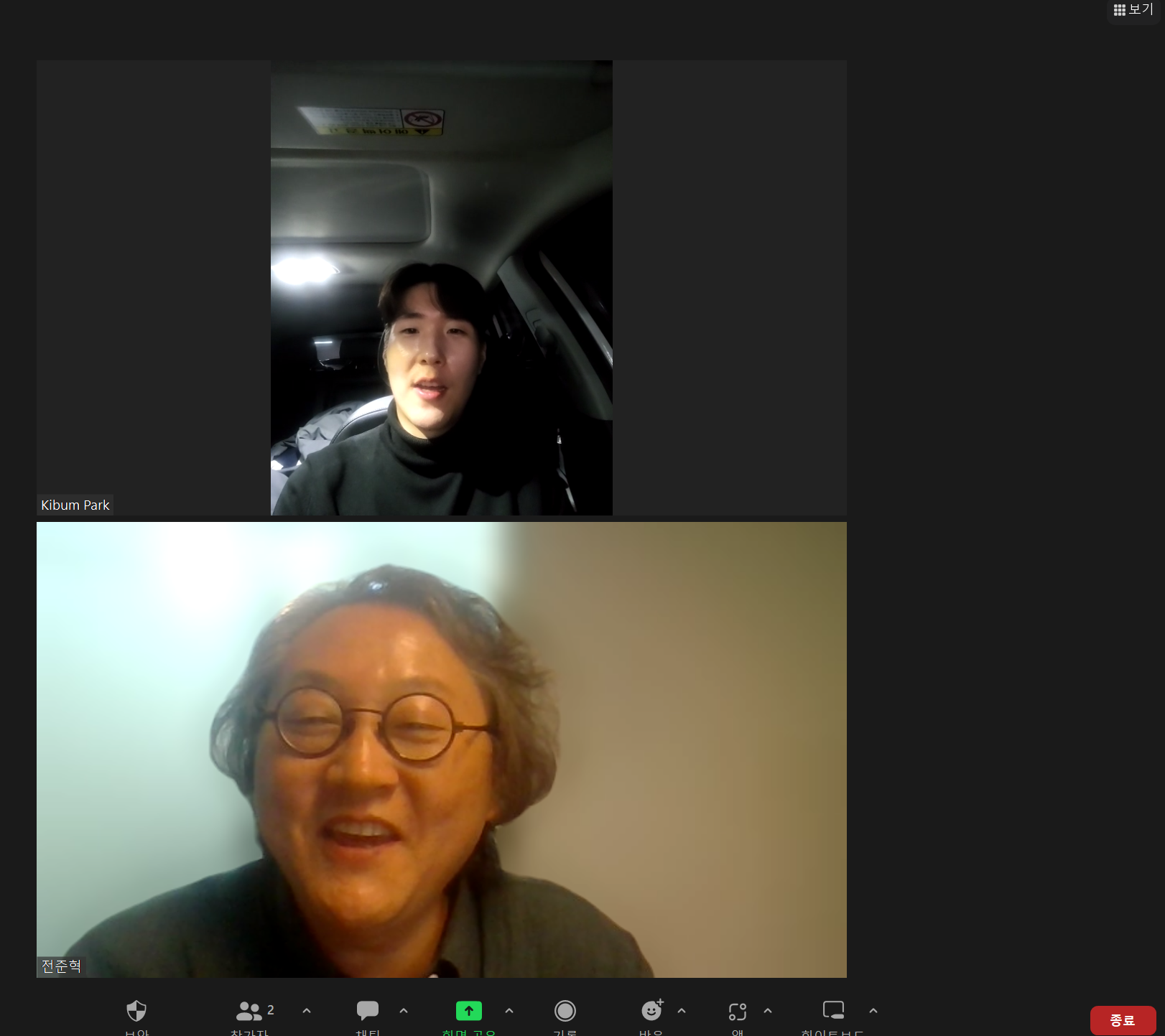The image size is (1165, 1036).
Task: Open the 보기 view layout menu
Action: 1133,9
